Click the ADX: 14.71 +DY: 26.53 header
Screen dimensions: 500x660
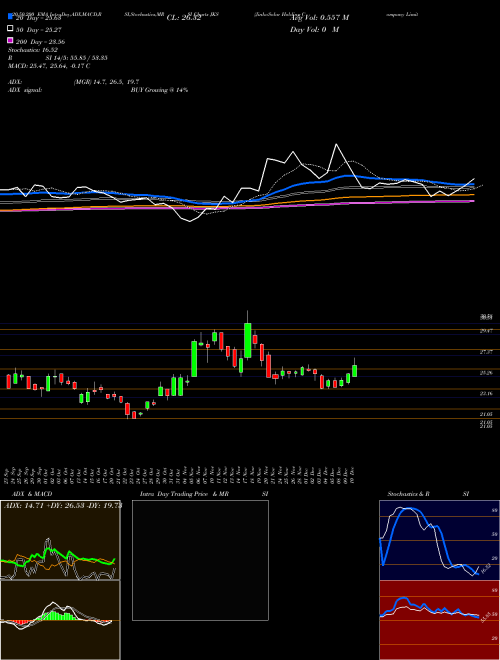tap(63, 505)
